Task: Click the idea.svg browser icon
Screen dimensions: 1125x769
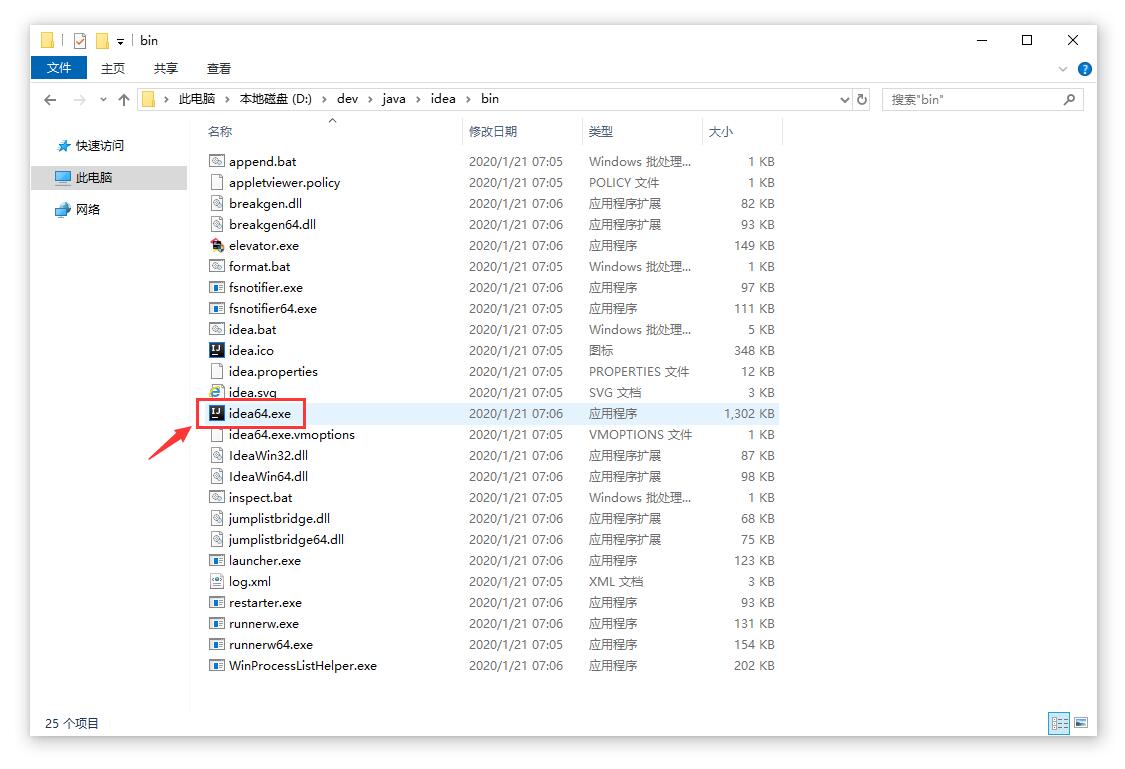Action: click(217, 392)
